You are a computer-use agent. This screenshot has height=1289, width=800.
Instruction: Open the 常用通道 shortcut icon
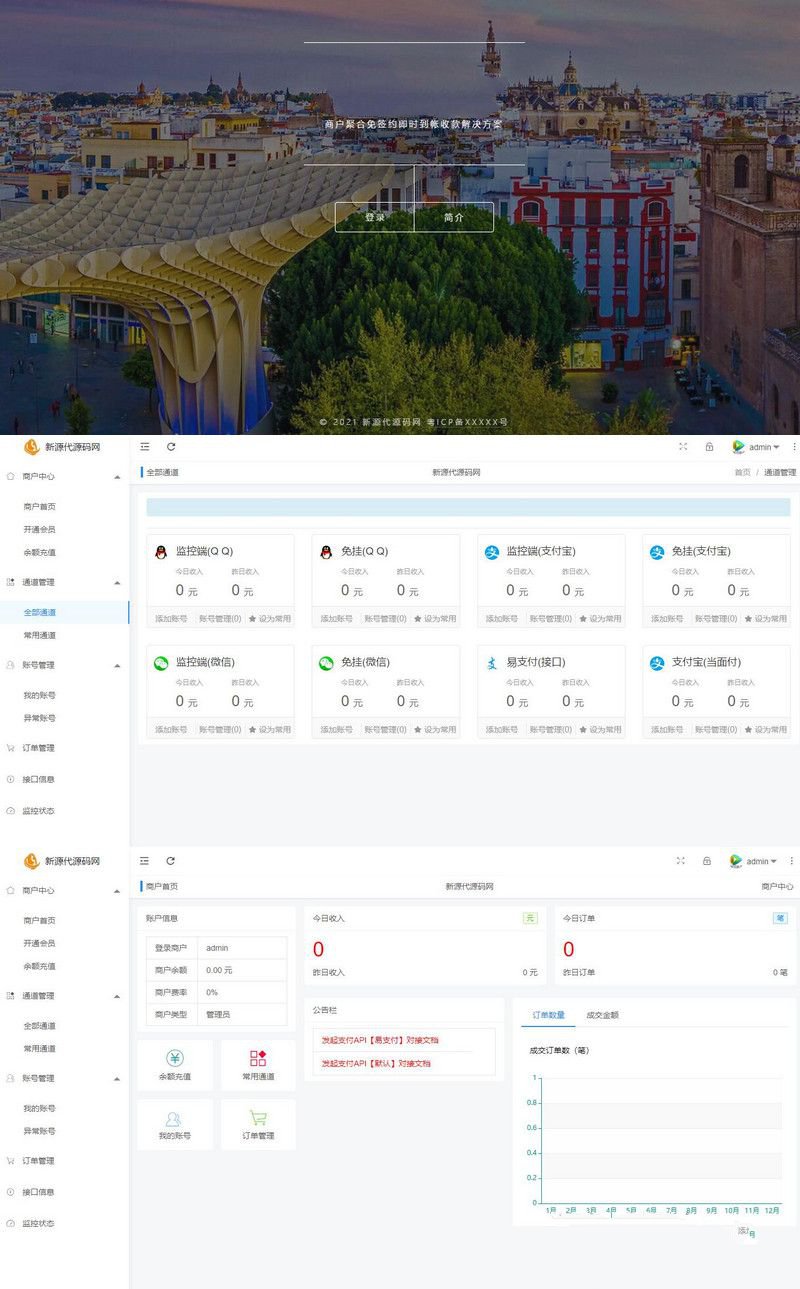(258, 1056)
